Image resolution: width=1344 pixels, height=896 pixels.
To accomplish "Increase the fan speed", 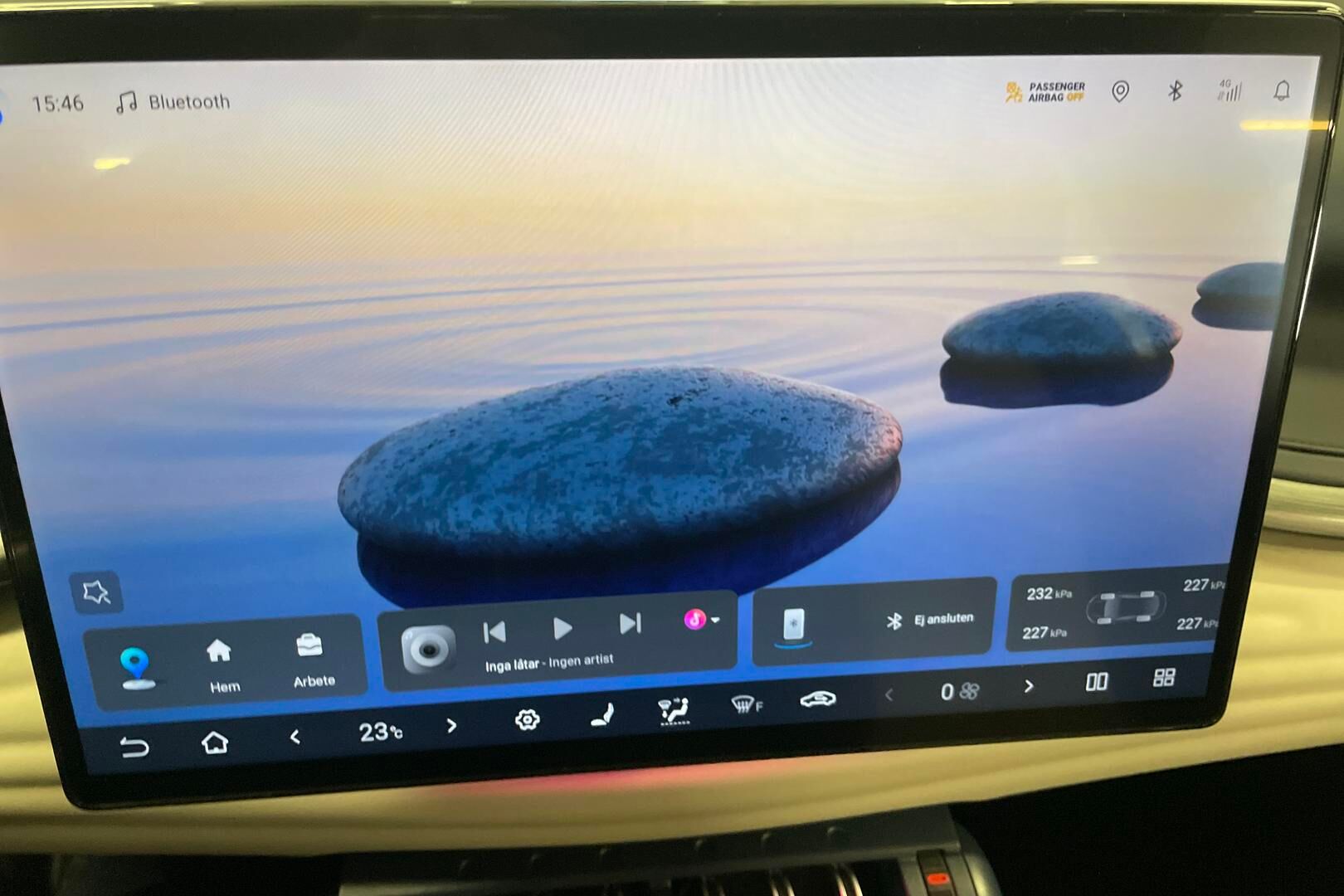I will pyautogui.click(x=1029, y=686).
